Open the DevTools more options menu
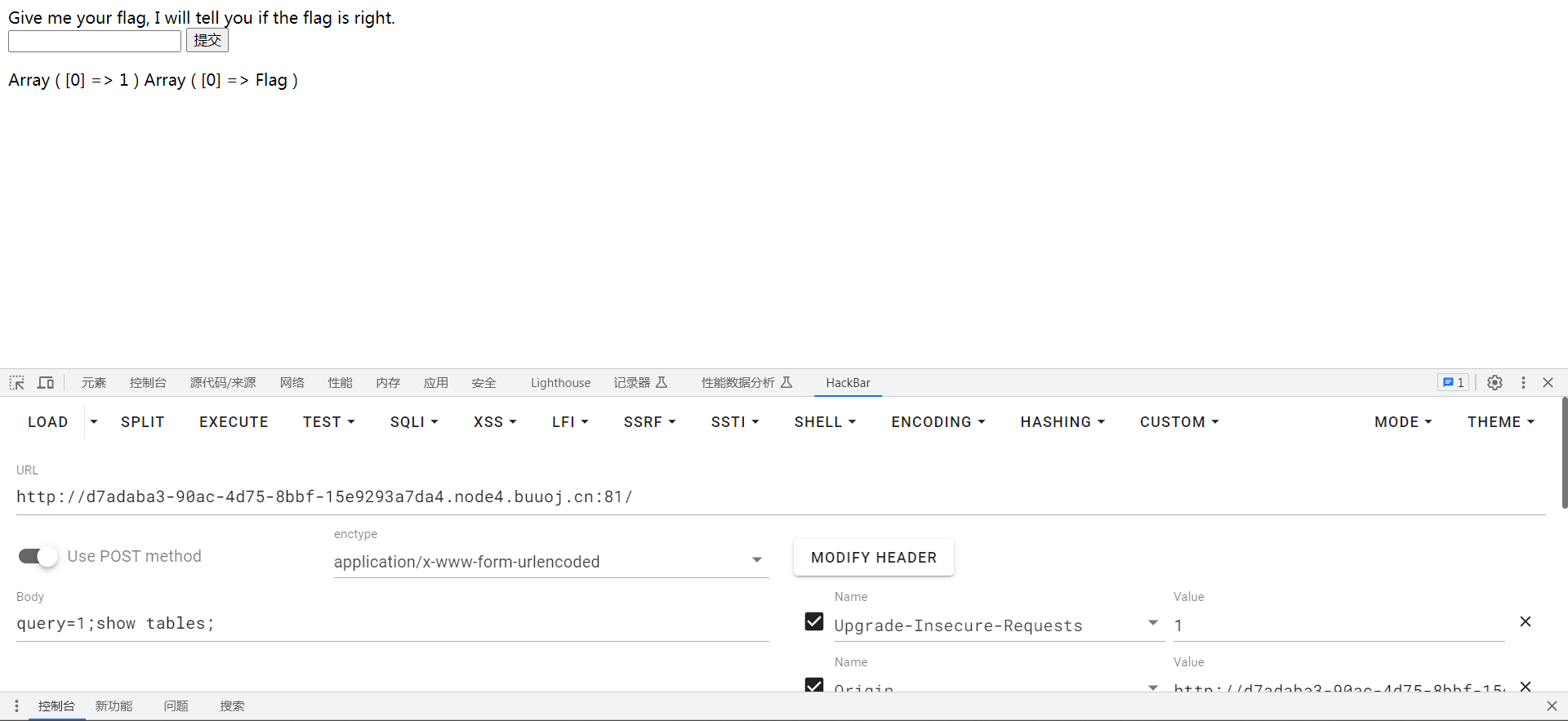Image resolution: width=1568 pixels, height=721 pixels. (1523, 383)
